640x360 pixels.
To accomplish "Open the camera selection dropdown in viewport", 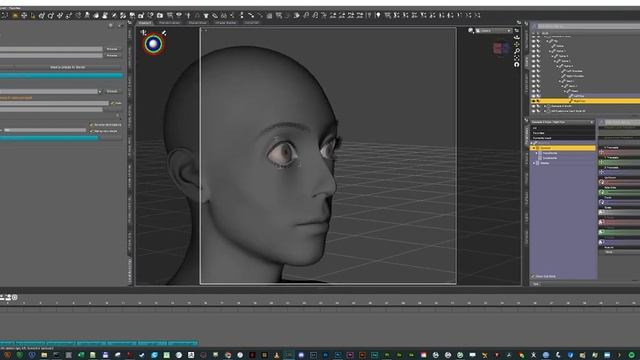I will pyautogui.click(x=493, y=31).
